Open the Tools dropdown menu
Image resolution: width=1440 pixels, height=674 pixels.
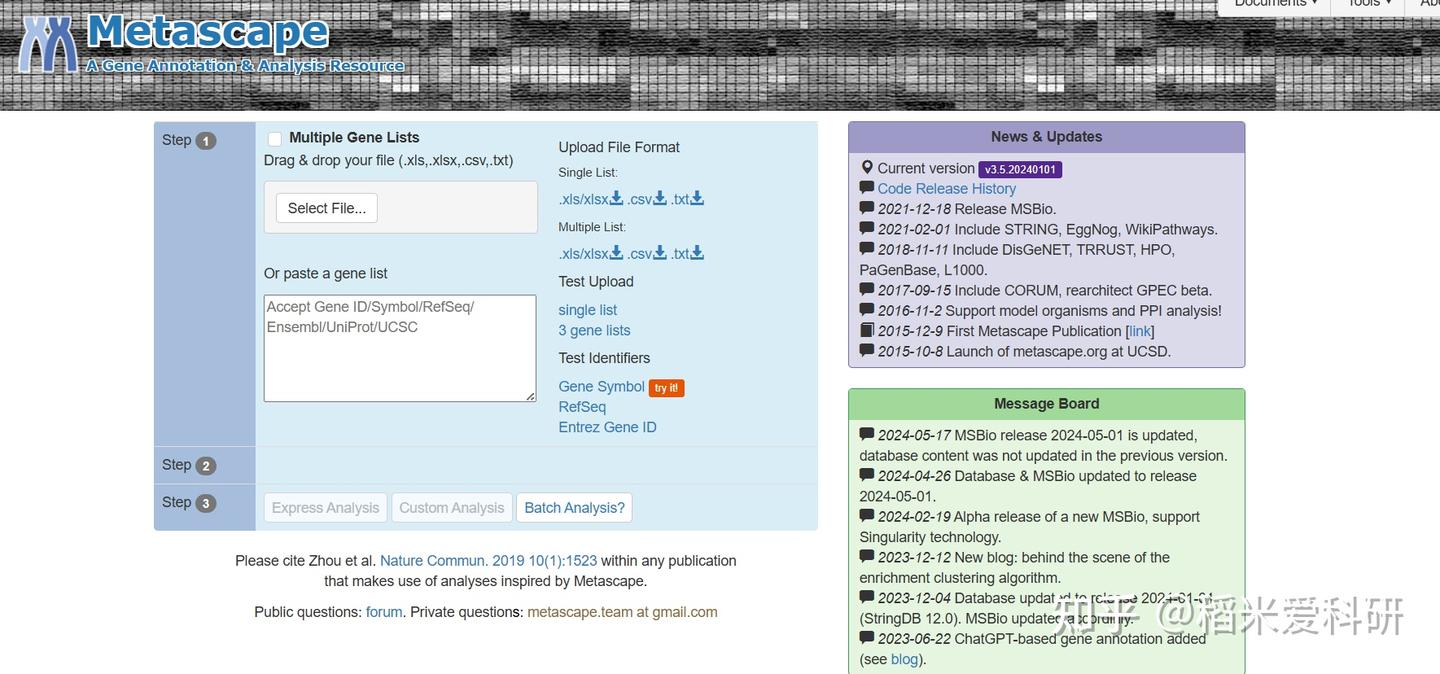click(1366, 4)
